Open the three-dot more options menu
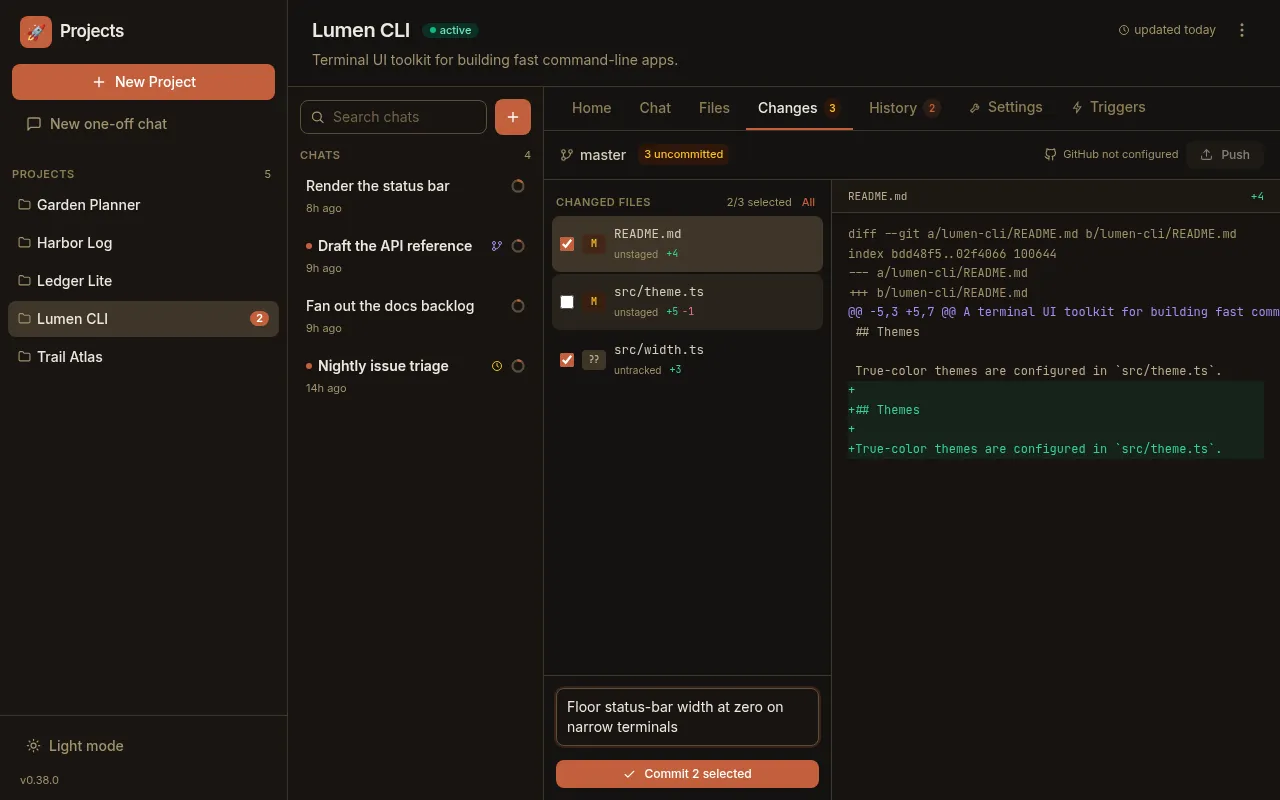This screenshot has height=800, width=1280. 1242,30
